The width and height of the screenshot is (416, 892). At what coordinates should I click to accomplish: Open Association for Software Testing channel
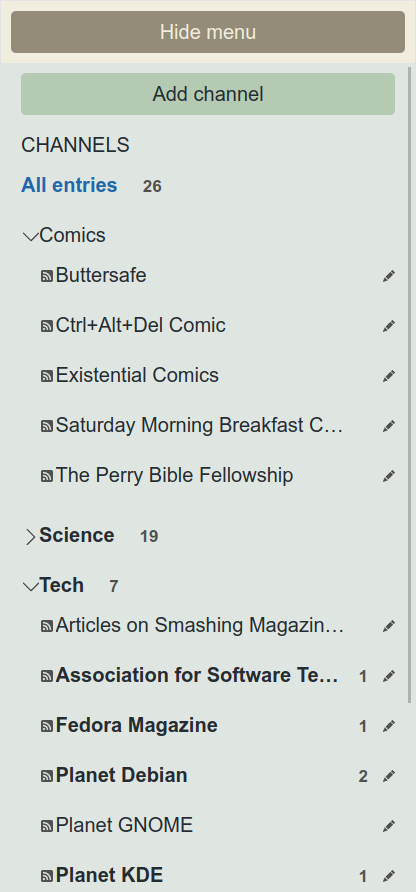pyautogui.click(x=197, y=676)
